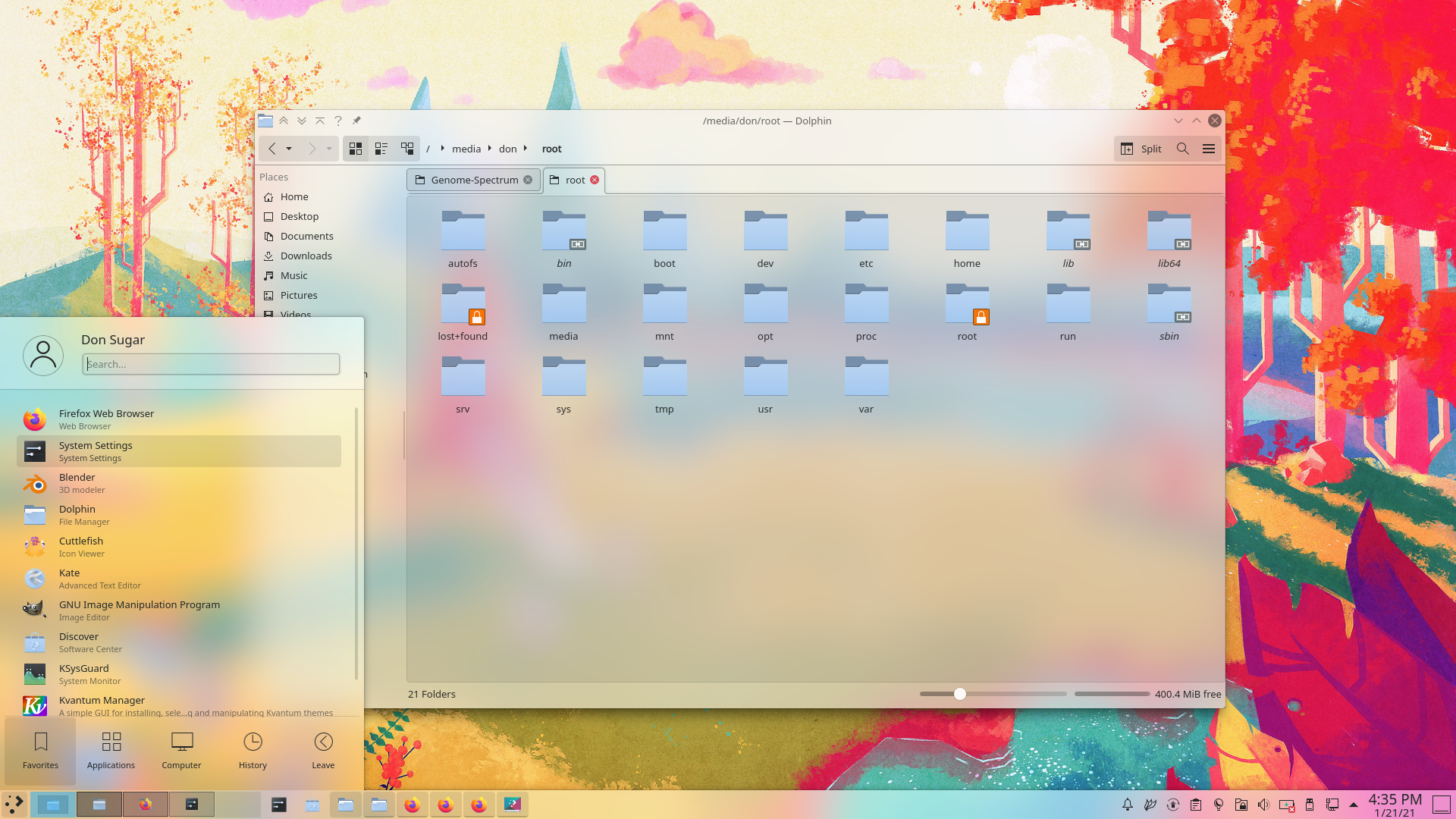Open the Leave launcher tab
Image resolution: width=1456 pixels, height=819 pixels.
tap(323, 751)
